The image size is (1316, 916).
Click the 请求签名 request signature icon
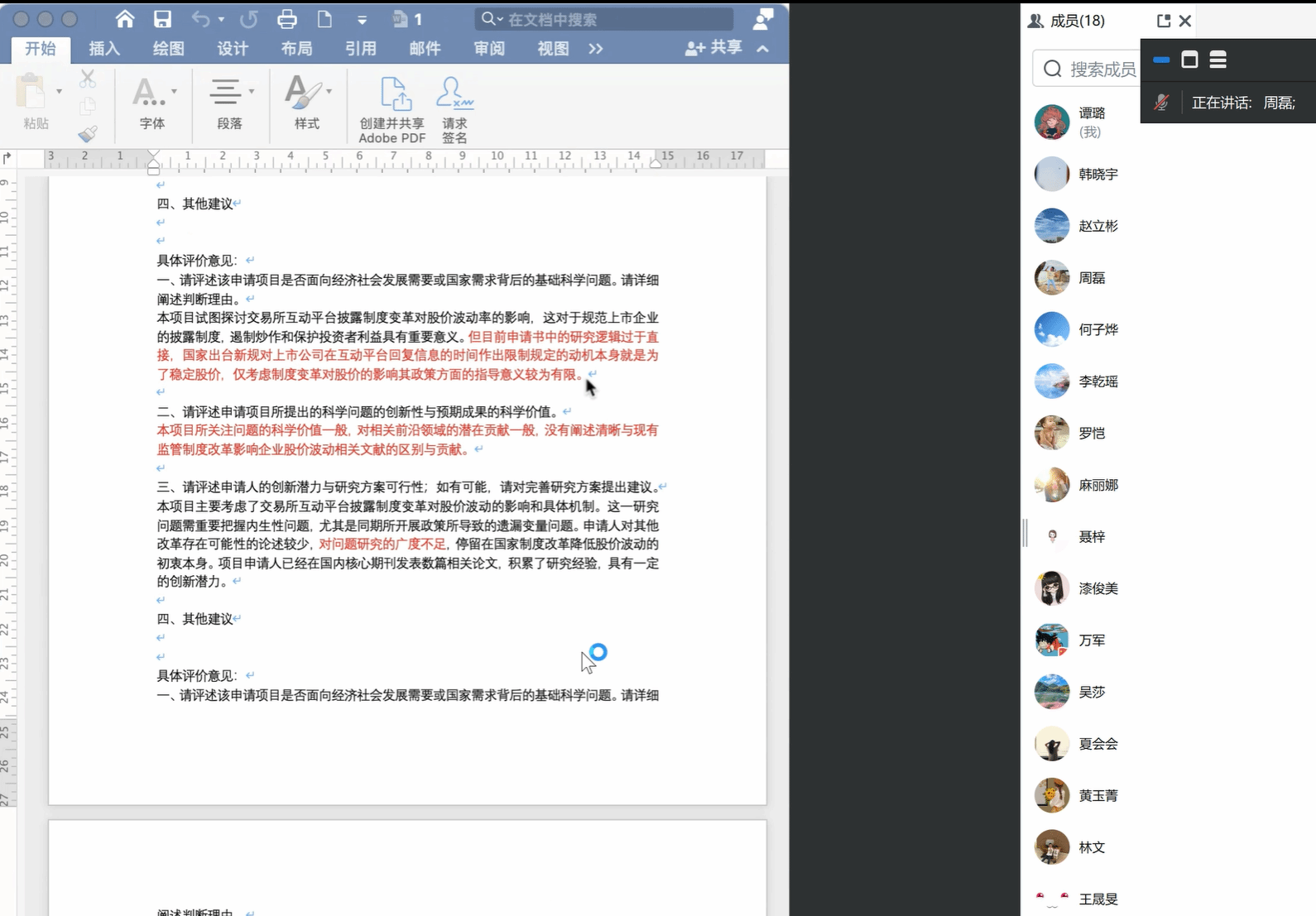coord(454,109)
